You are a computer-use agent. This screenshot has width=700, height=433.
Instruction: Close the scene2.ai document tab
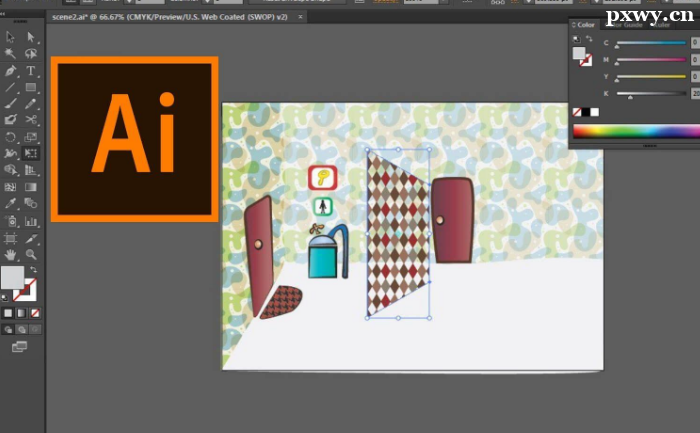(301, 17)
